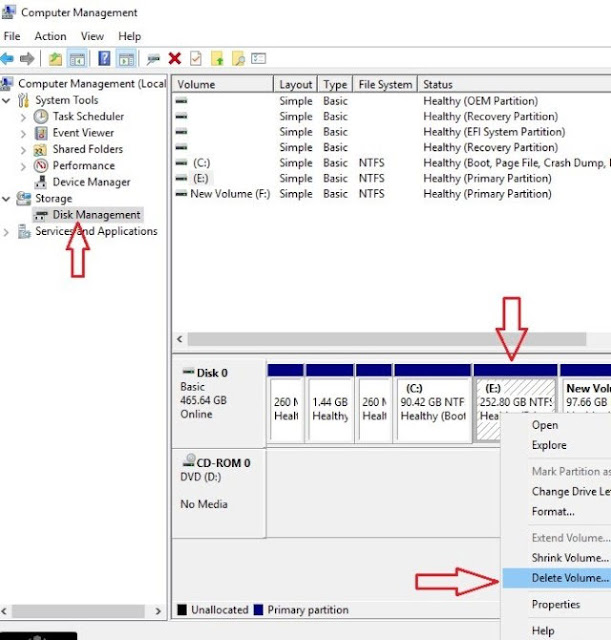Screen dimensions: 611x640
Task: Open Help via the blue question mark icon
Action: click(104, 58)
